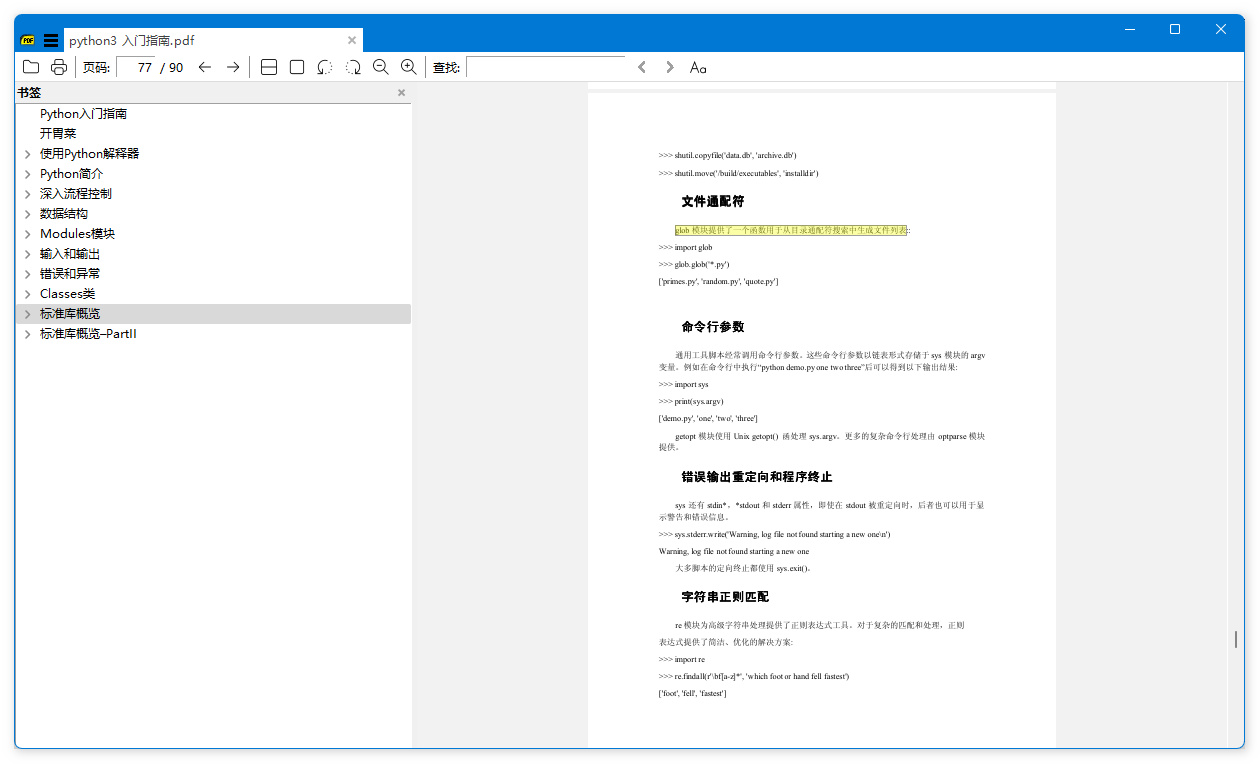Viewport: 1260px width, 764px height.
Task: Zoom out using the minus magnifier
Action: click(381, 67)
